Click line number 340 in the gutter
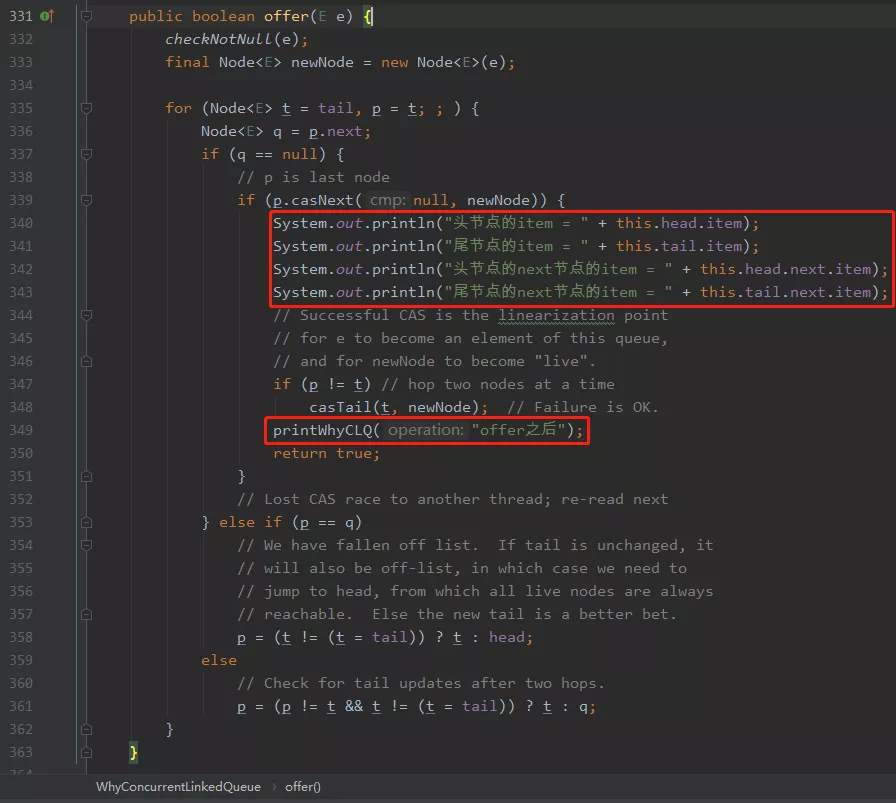Screen dimensions: 896x803 point(21,223)
